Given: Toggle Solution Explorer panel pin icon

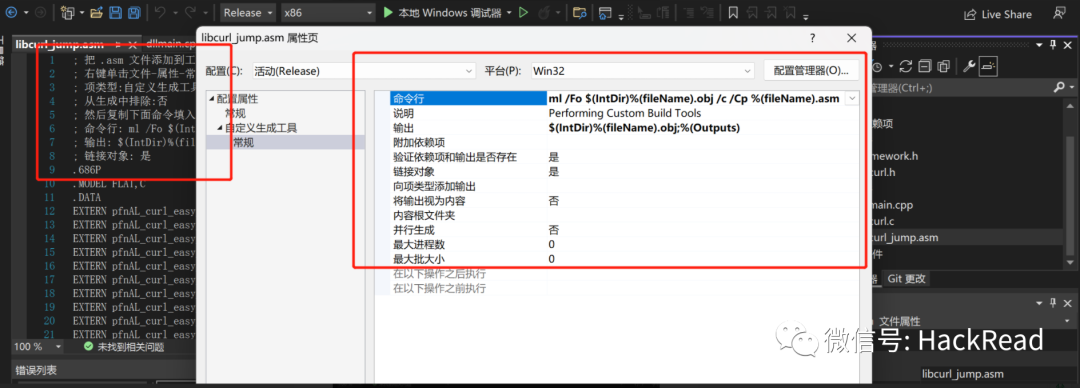Looking at the screenshot, I should pos(1052,45).
